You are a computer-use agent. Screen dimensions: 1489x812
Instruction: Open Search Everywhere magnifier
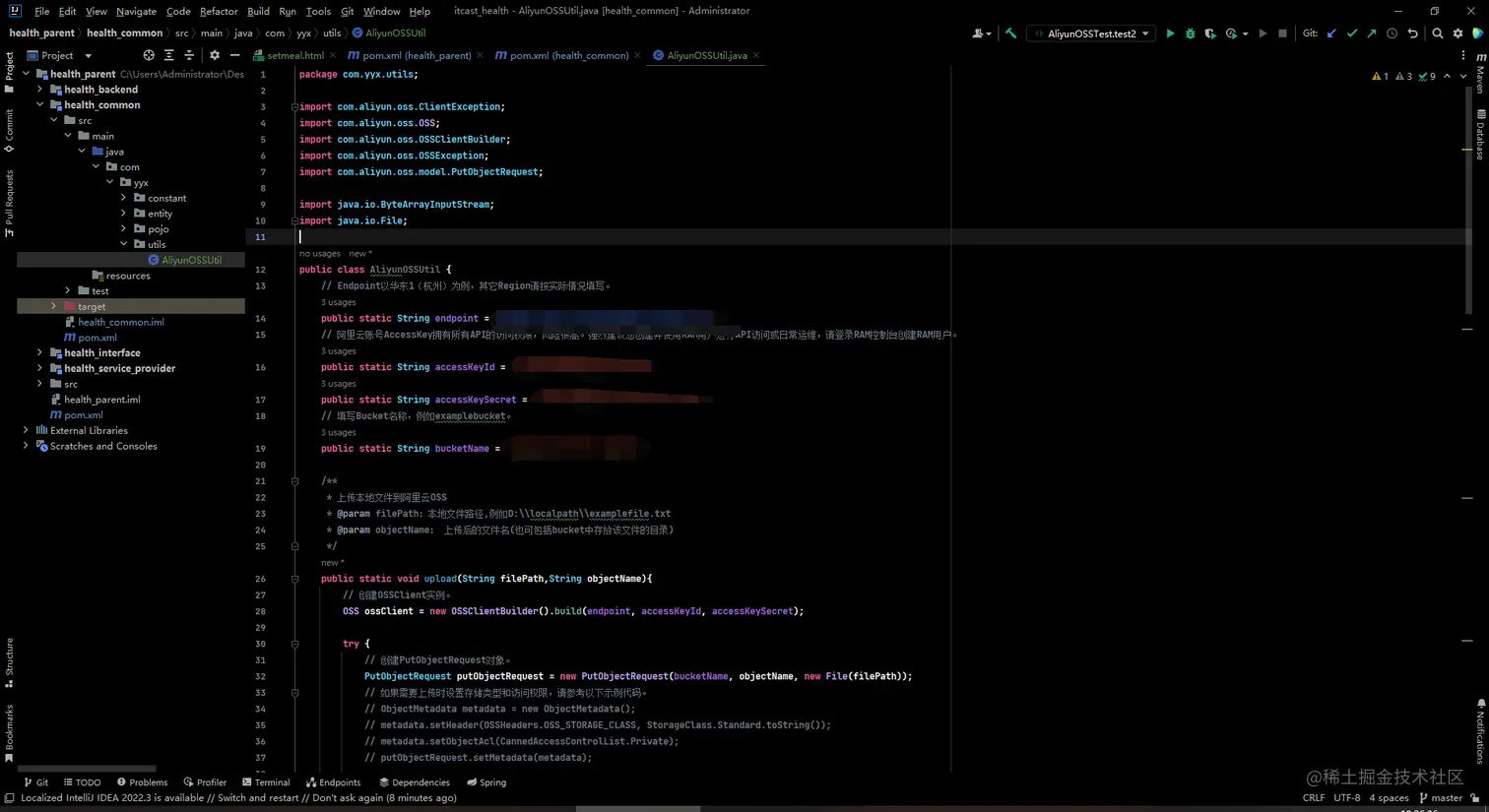point(1438,33)
